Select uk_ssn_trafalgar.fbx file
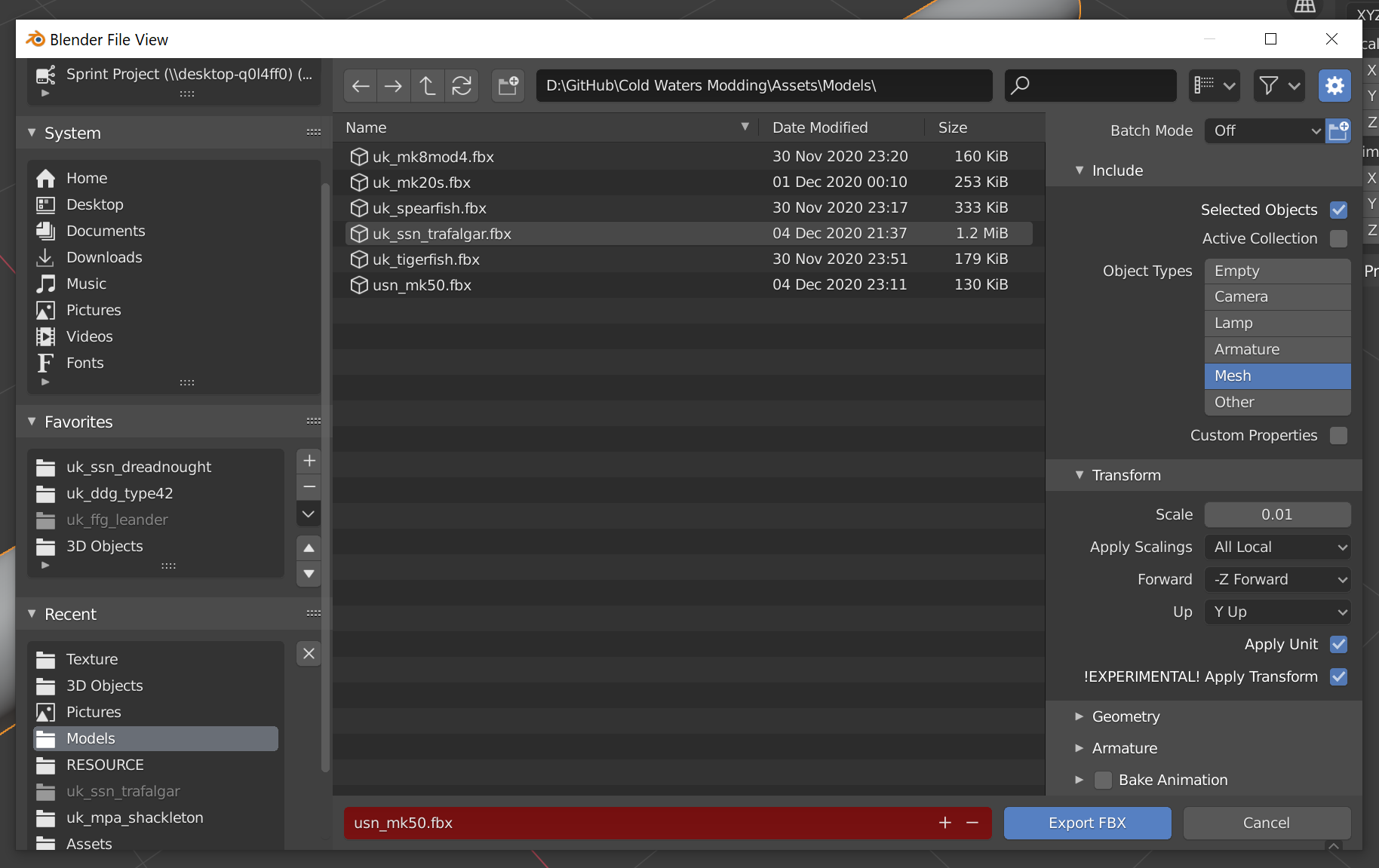This screenshot has width=1379, height=868. point(689,234)
